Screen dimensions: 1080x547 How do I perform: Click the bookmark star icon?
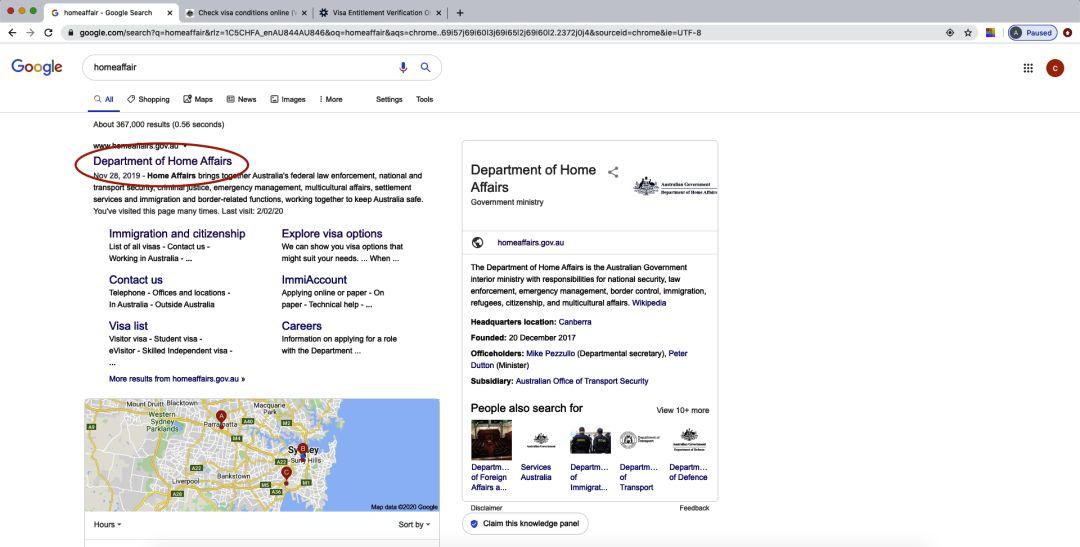click(x=968, y=32)
